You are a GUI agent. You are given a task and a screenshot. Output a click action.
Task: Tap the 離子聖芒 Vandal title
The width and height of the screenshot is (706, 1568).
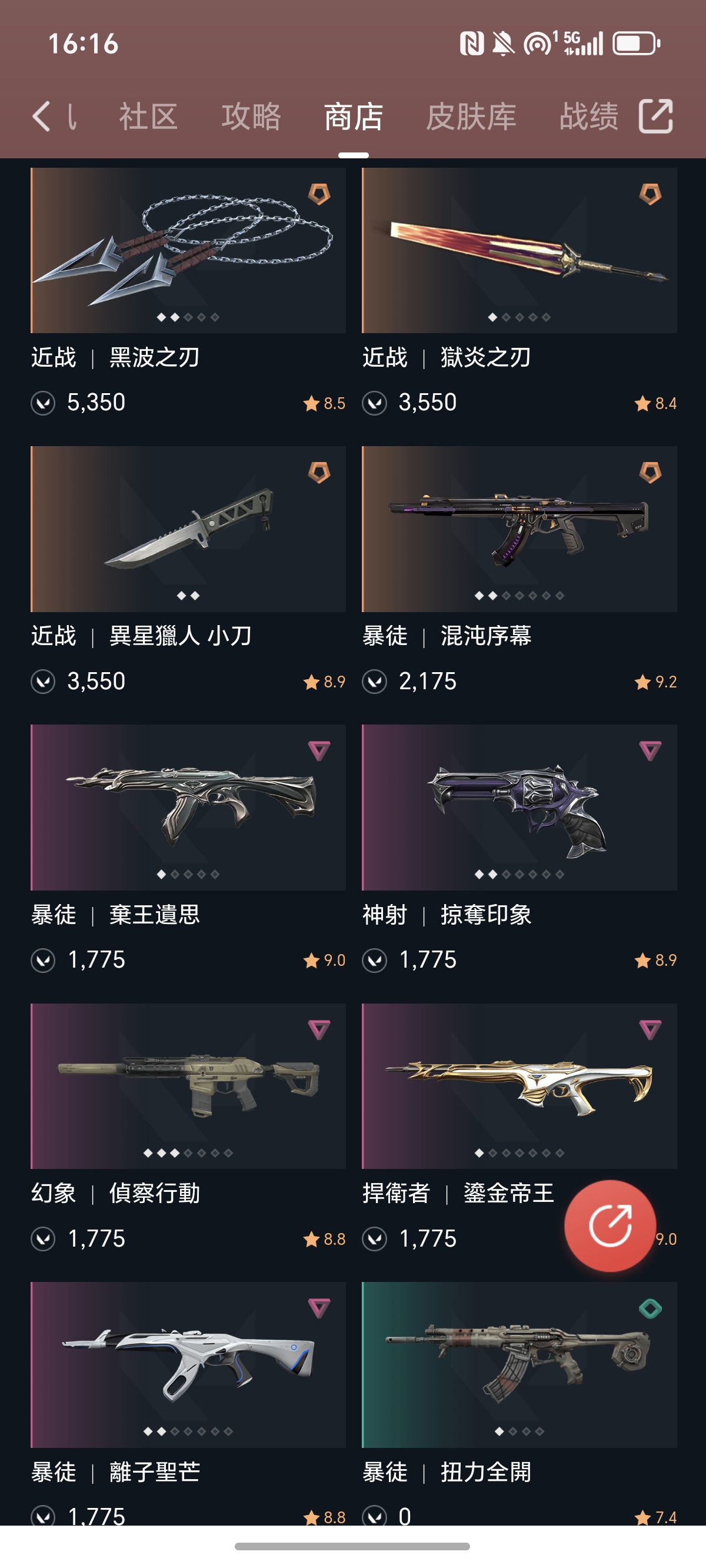coord(155,1472)
